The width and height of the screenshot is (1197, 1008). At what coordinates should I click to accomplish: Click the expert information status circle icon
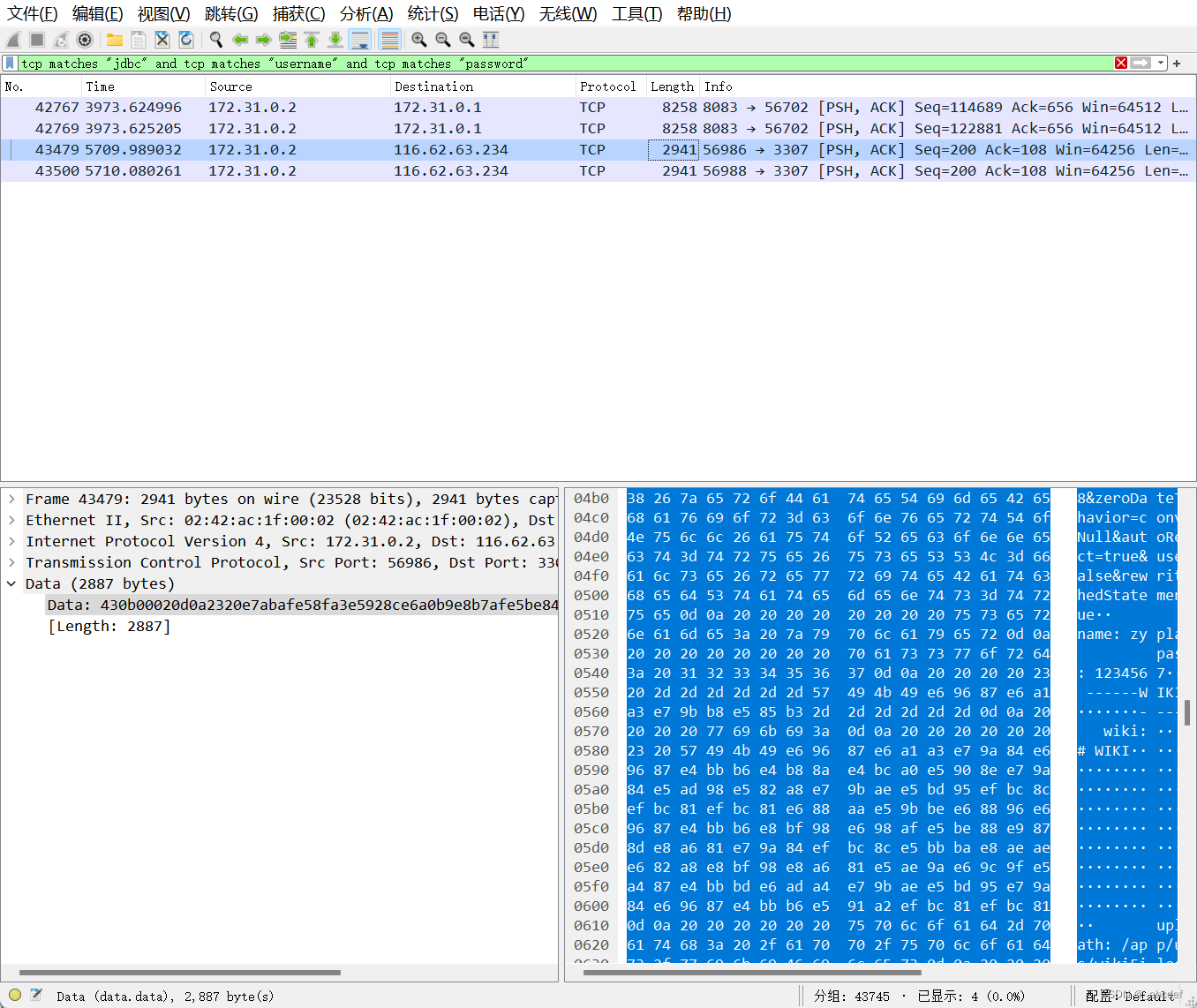[x=14, y=995]
